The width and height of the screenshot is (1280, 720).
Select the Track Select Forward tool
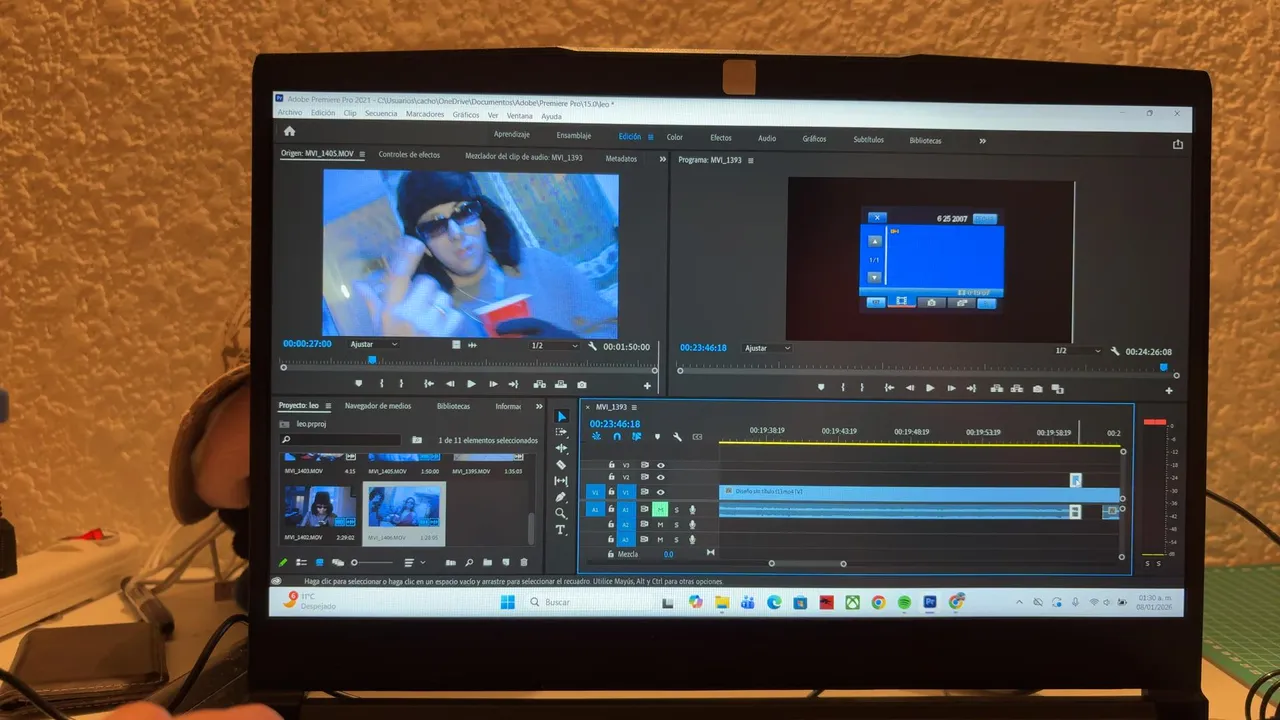tap(561, 432)
